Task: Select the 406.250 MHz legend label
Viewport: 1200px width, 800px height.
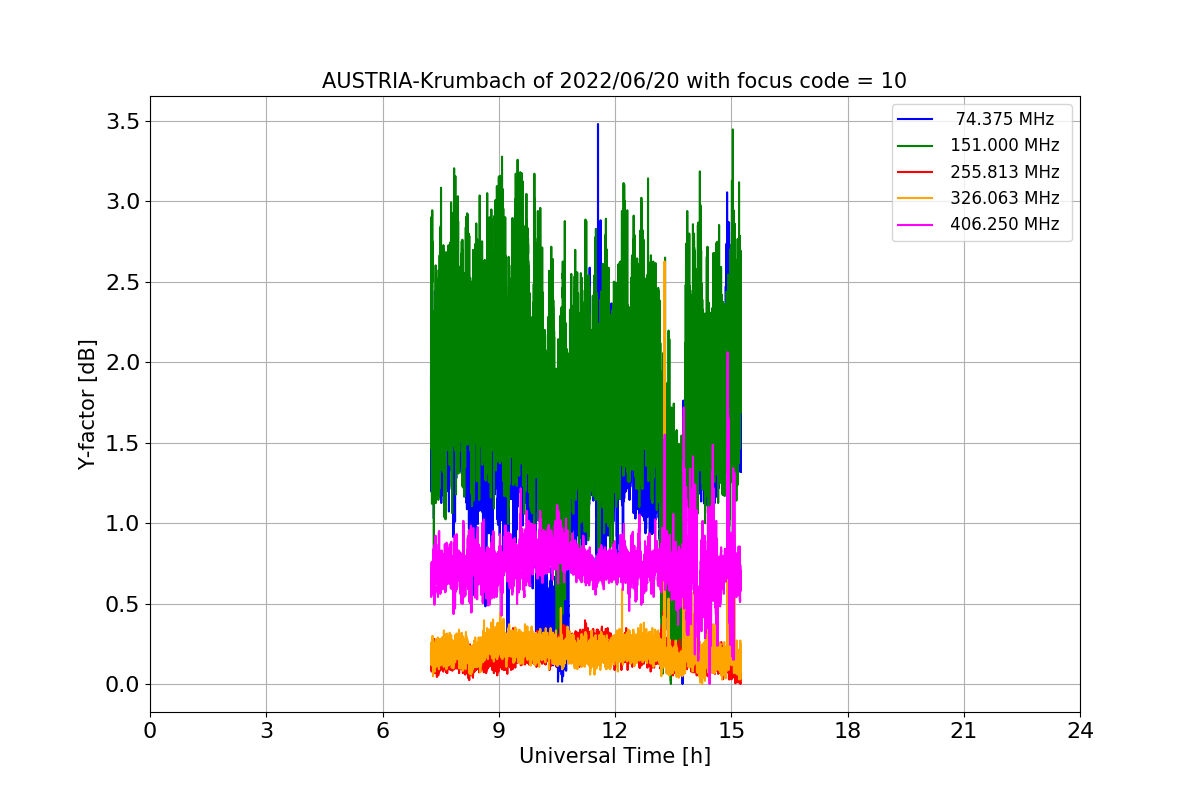Action: [1005, 224]
